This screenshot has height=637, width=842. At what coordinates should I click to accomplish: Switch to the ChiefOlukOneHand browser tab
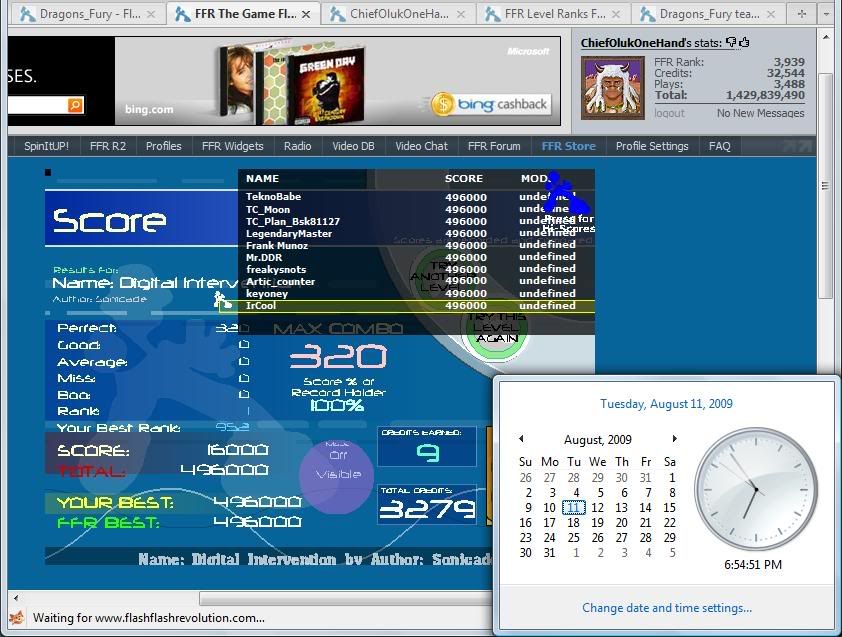tap(398, 14)
